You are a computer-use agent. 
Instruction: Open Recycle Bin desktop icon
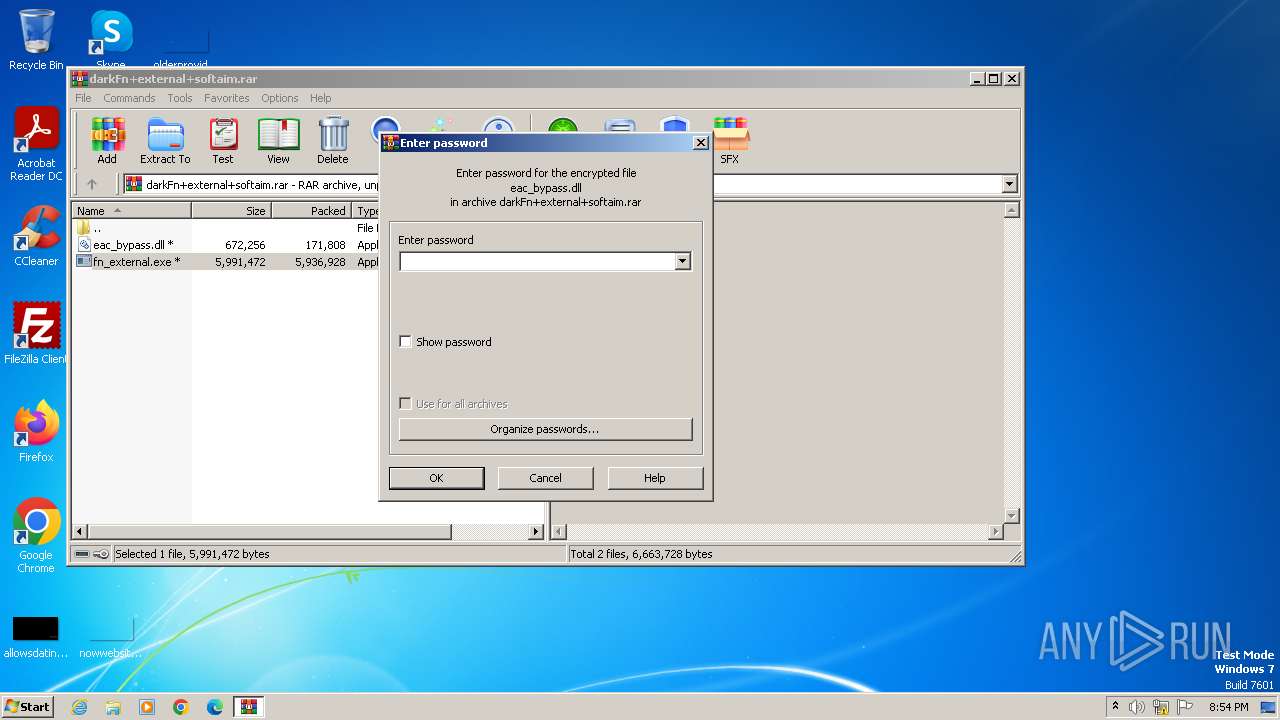pos(36,40)
